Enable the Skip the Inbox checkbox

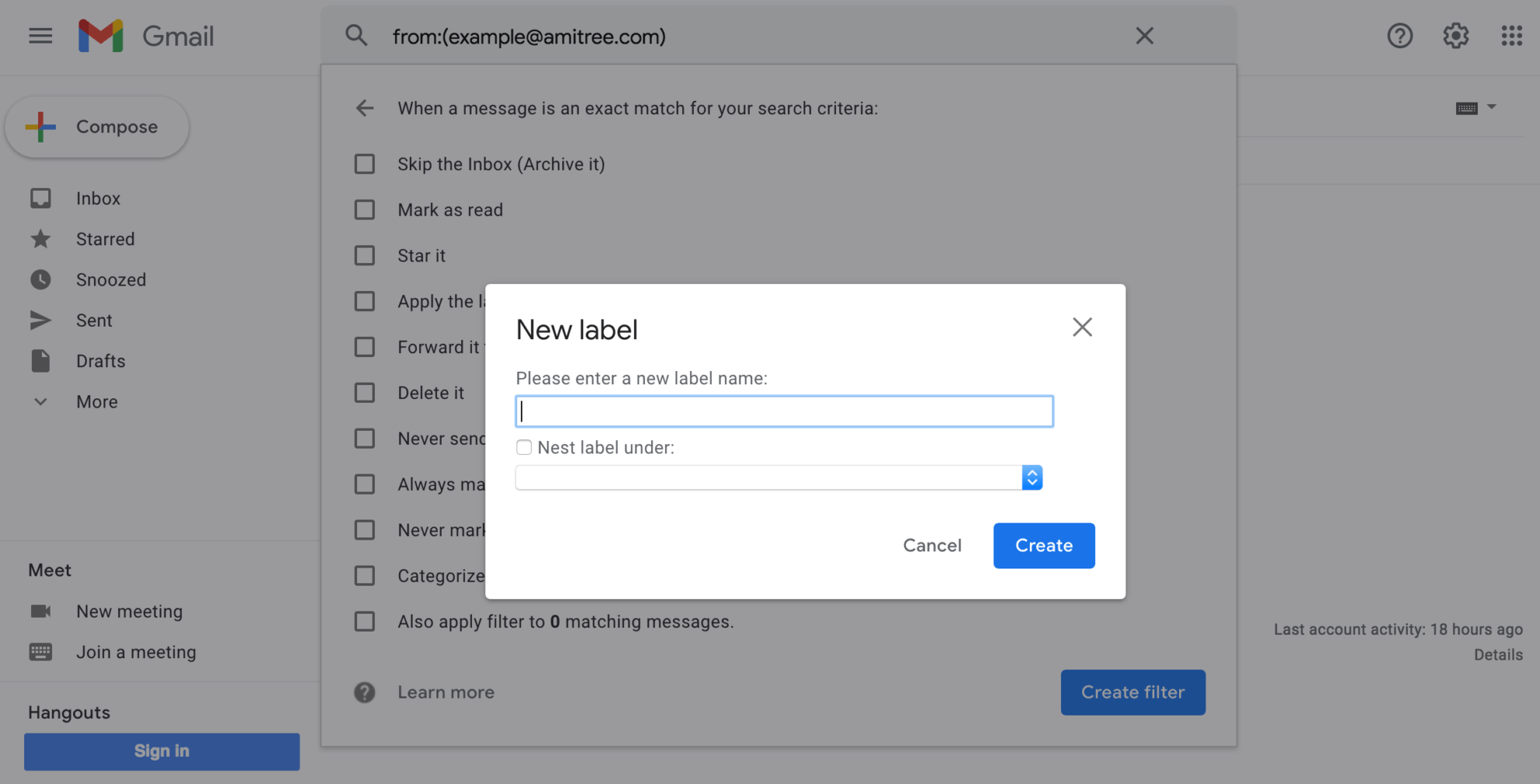365,164
